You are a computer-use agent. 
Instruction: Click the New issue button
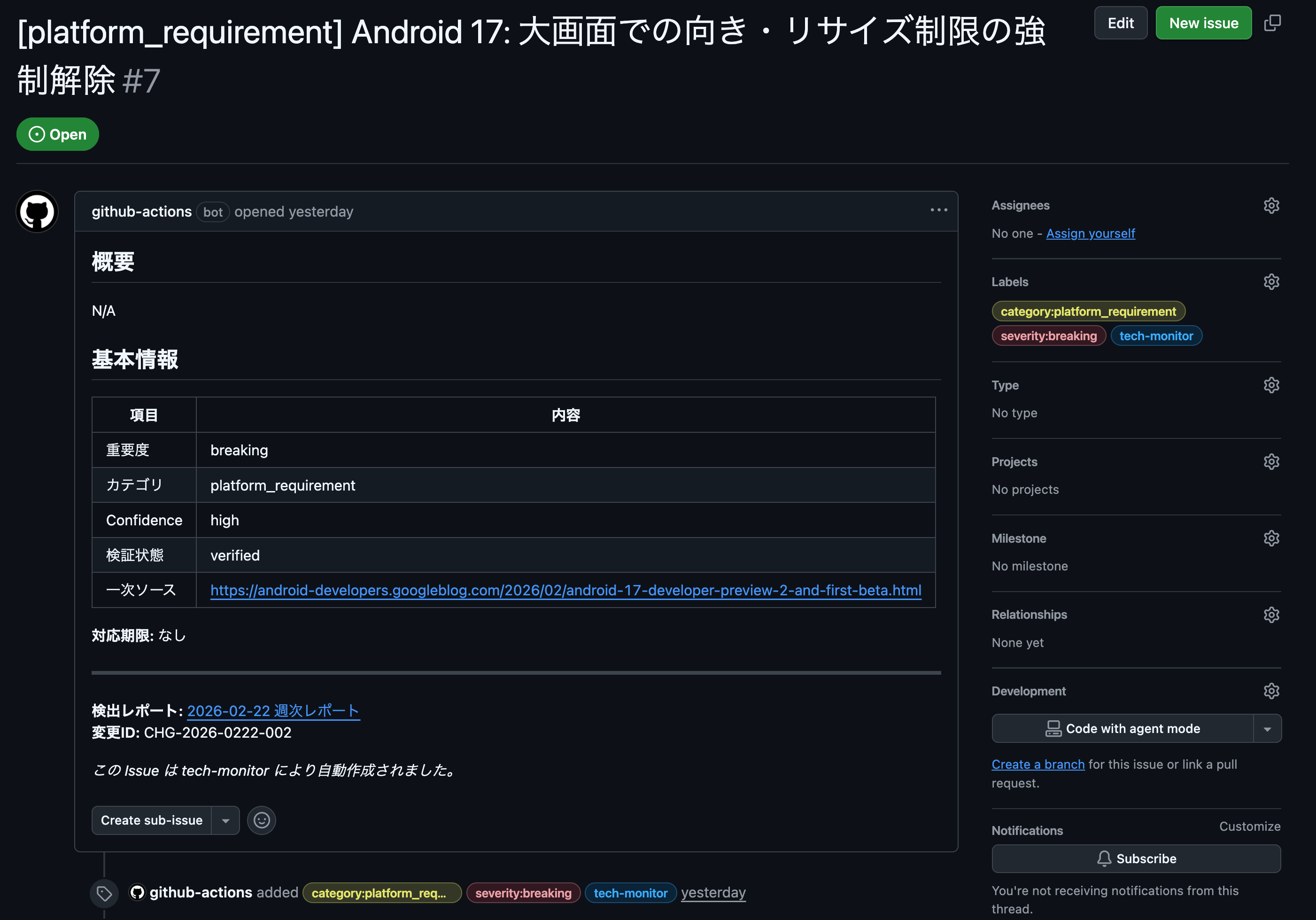(x=1203, y=23)
